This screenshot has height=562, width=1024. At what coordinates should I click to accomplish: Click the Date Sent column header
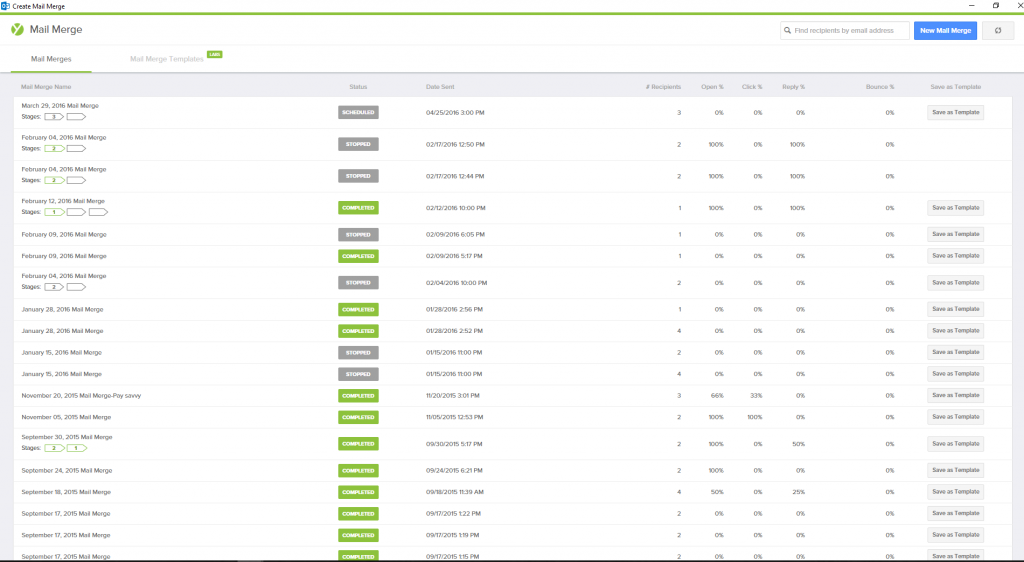click(439, 87)
